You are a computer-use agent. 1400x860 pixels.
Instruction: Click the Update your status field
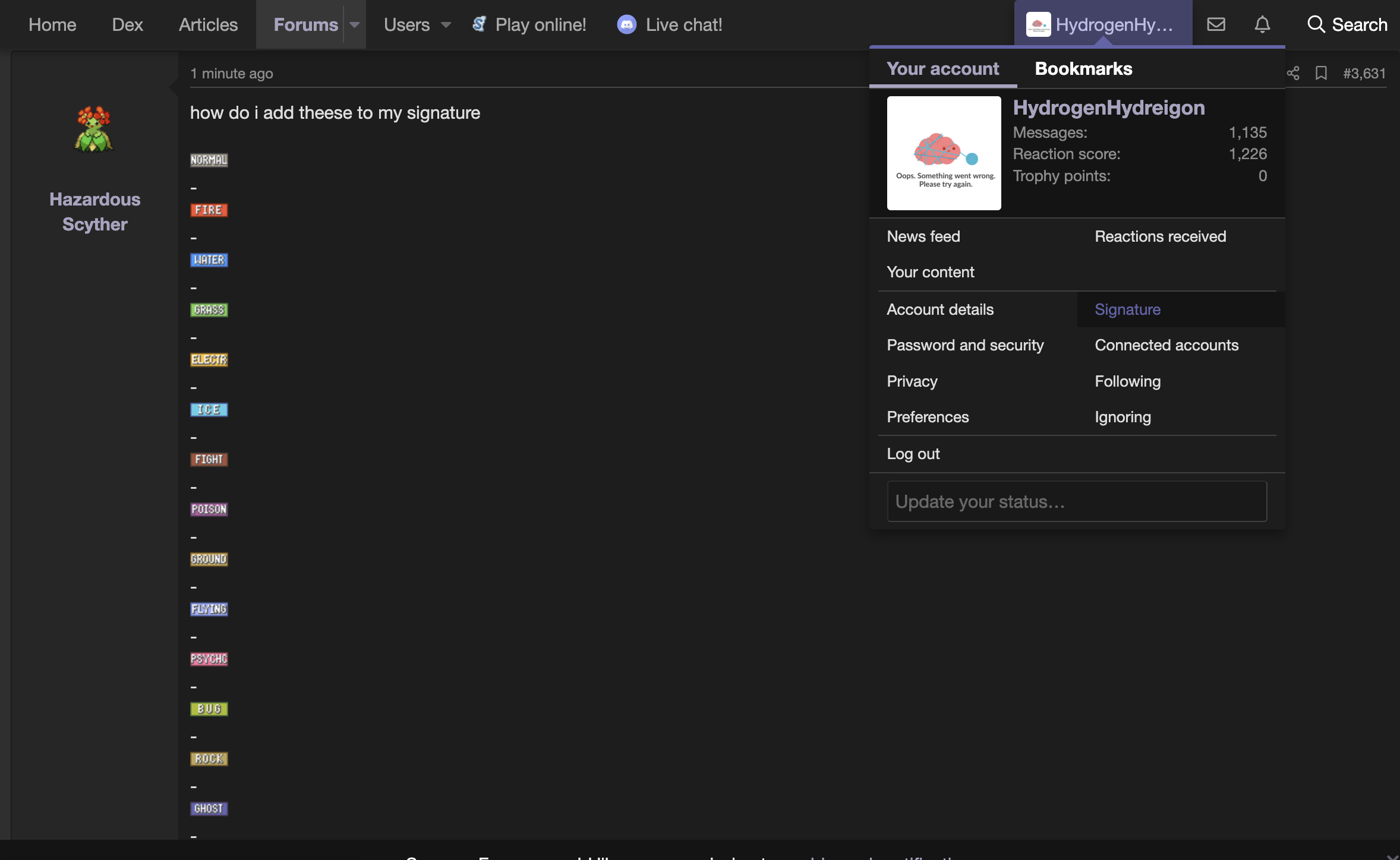point(1076,501)
